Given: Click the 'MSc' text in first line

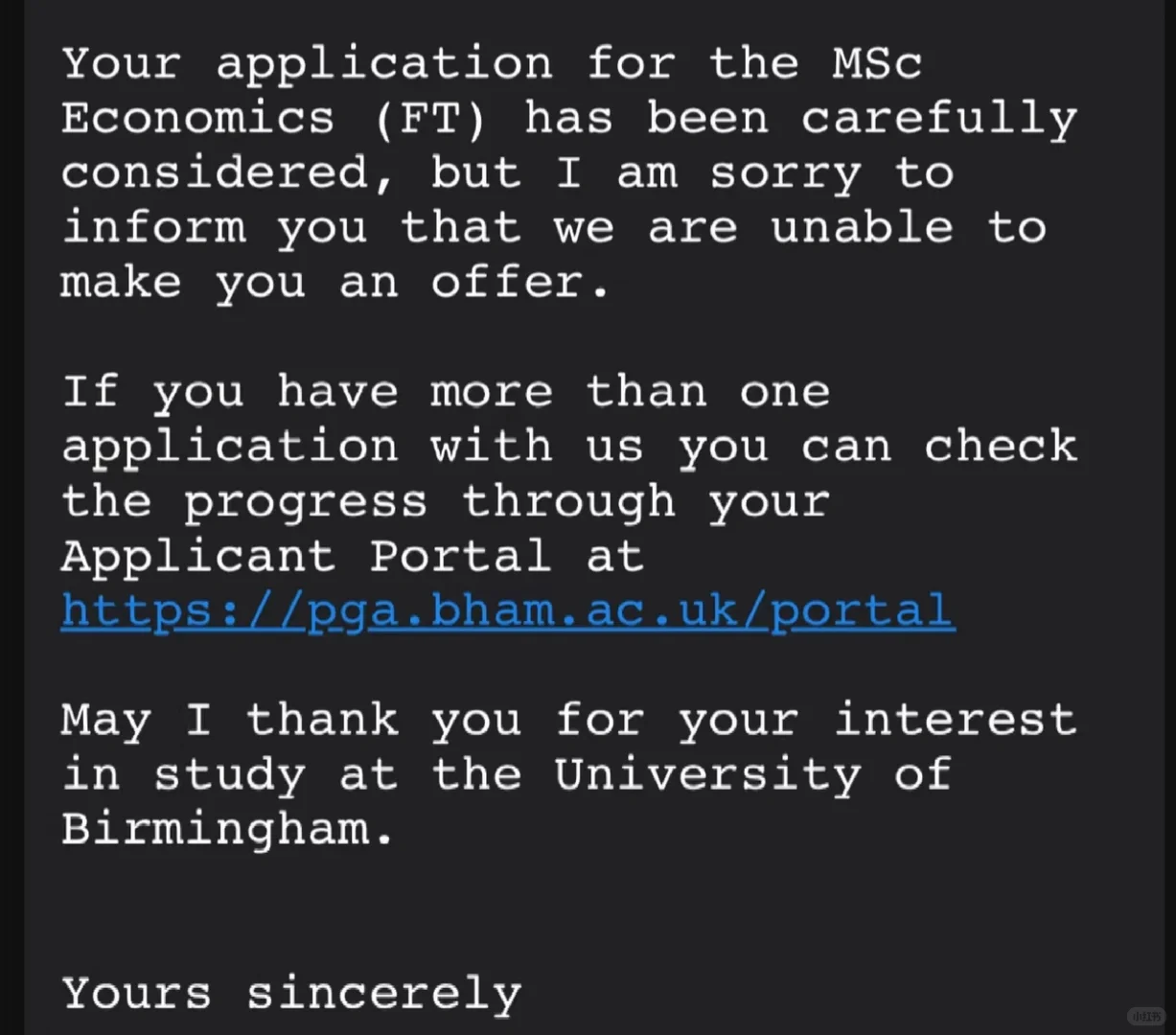Looking at the screenshot, I should click(x=877, y=64).
